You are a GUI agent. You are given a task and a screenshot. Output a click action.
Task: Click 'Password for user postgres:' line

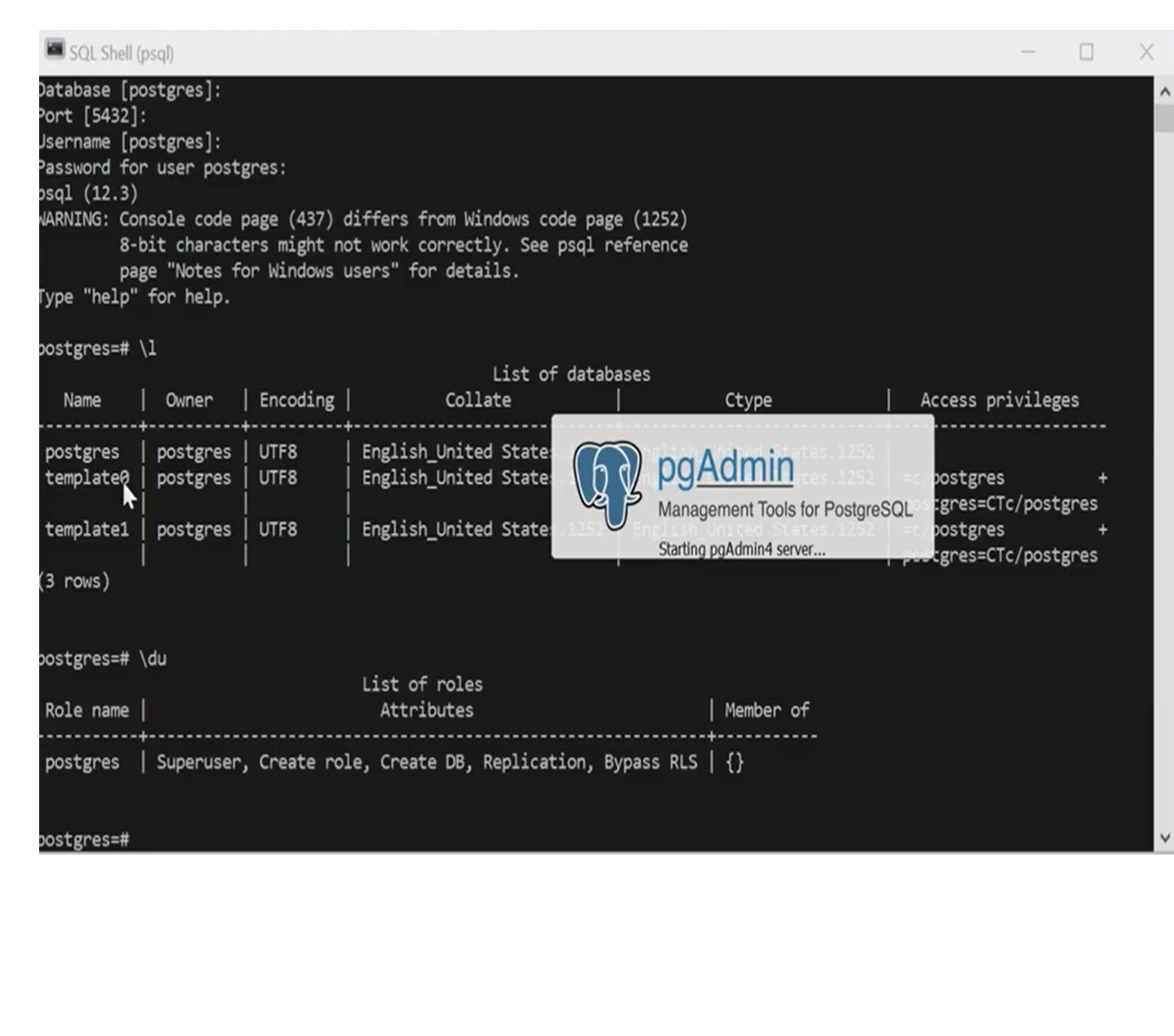pos(163,167)
